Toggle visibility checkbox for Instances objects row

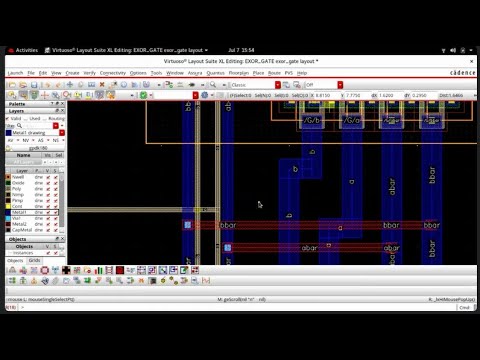pyautogui.click(x=48, y=253)
